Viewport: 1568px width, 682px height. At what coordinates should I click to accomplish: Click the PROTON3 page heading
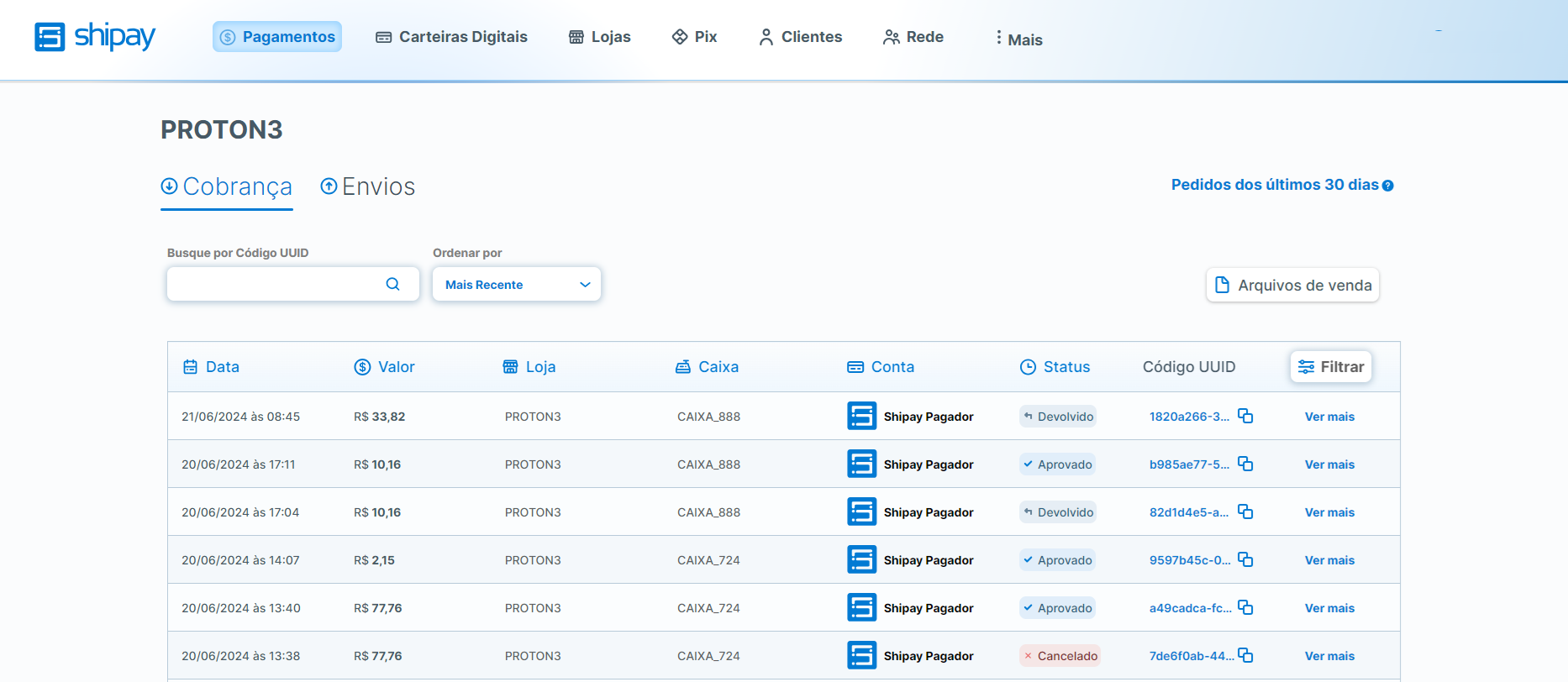[222, 130]
